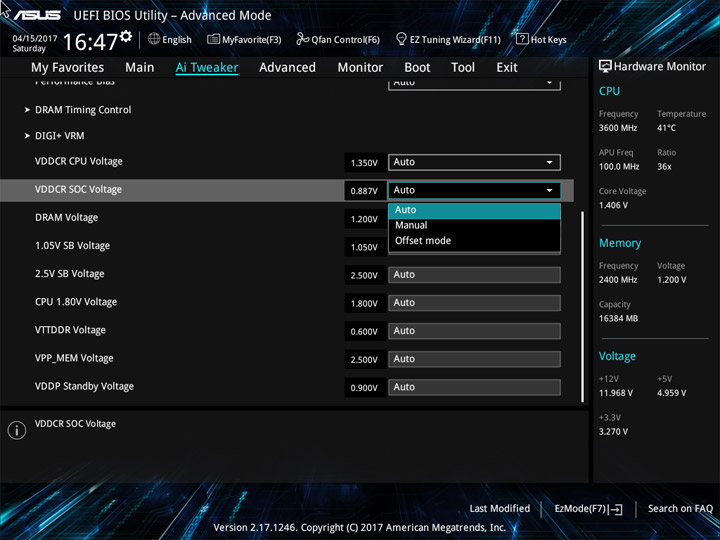720x540 pixels.
Task: Click Search on FAQ link
Action: [x=680, y=509]
